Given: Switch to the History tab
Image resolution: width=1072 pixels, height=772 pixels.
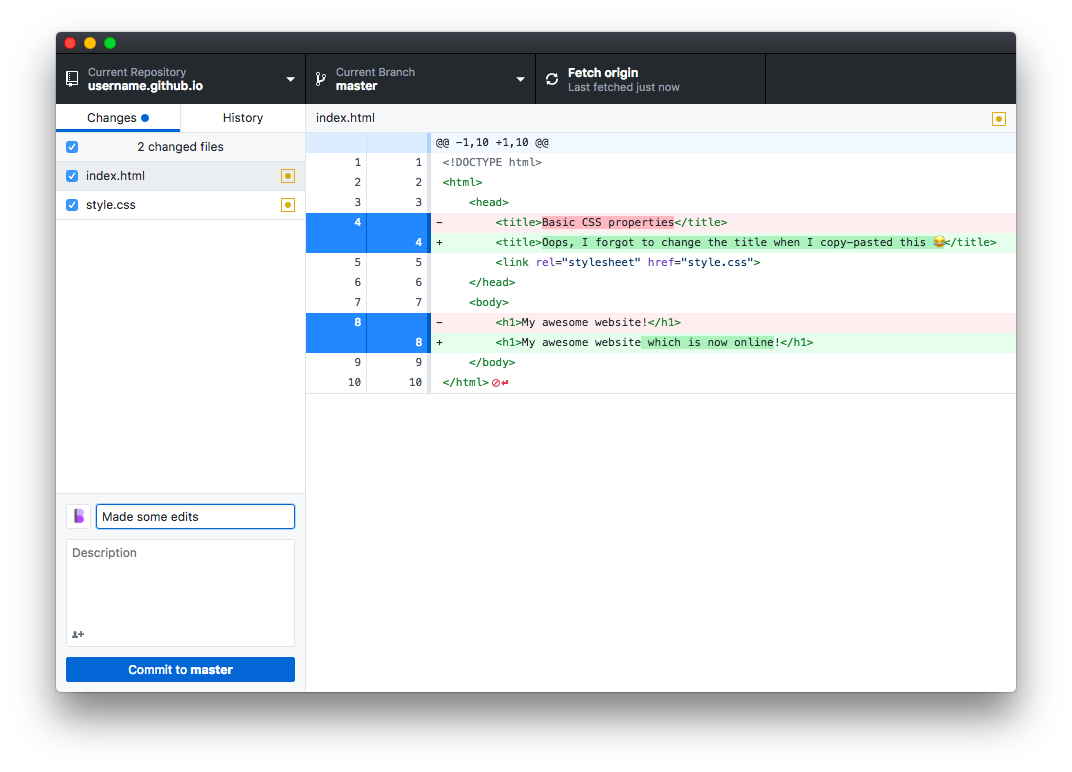Looking at the screenshot, I should [x=242, y=117].
